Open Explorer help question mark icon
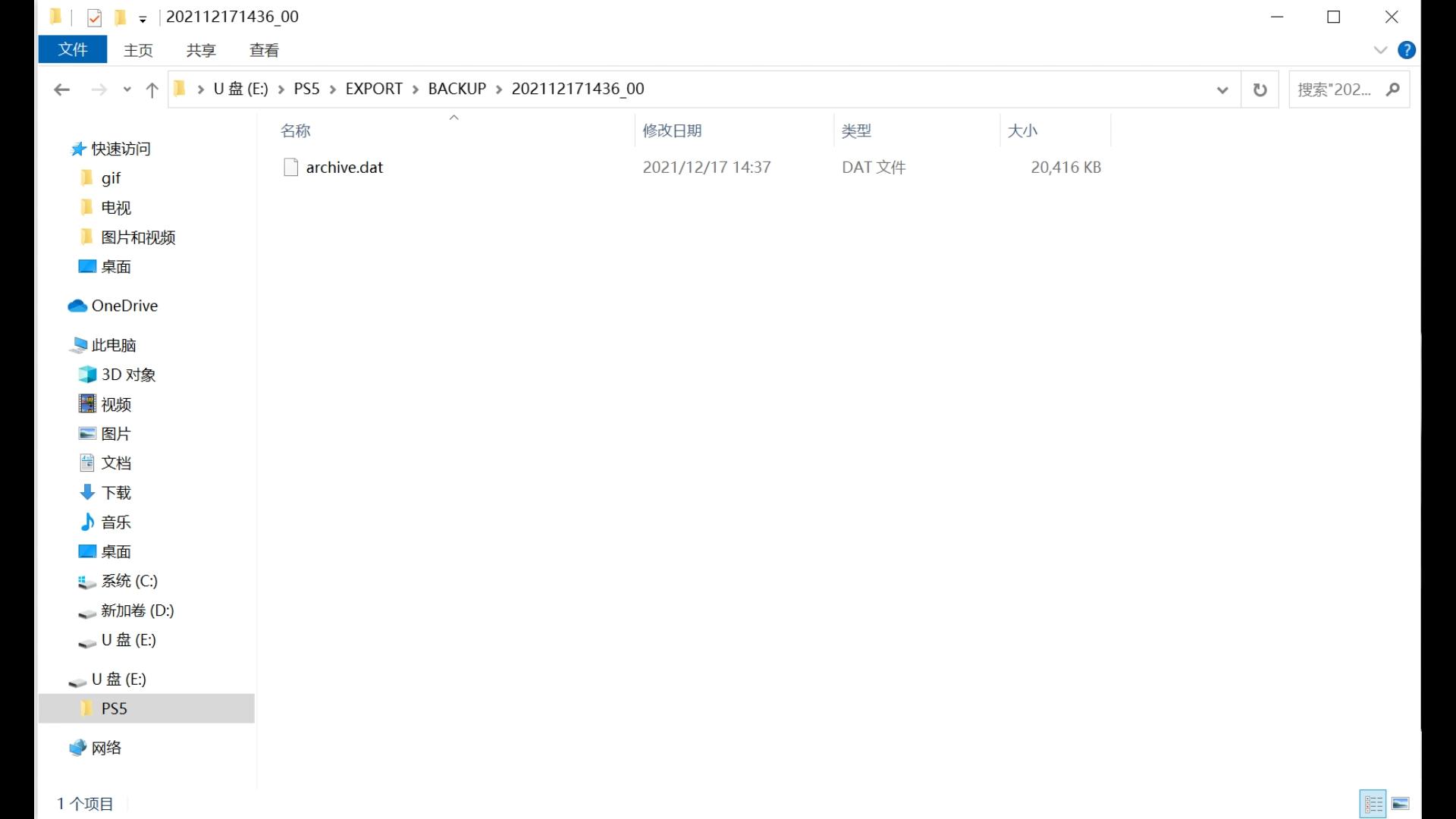 [x=1407, y=50]
